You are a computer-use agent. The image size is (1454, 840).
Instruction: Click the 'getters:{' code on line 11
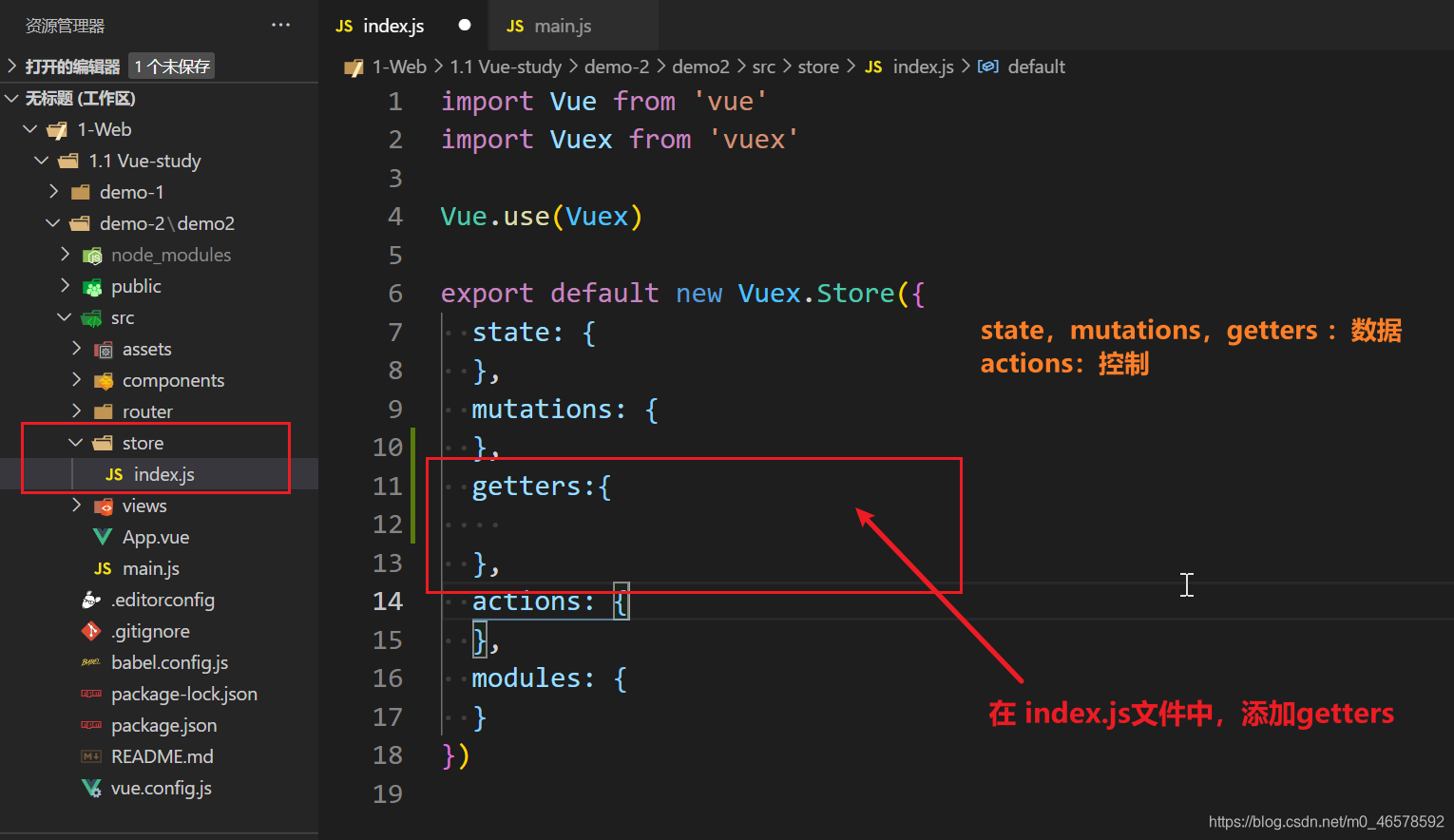[x=542, y=487]
